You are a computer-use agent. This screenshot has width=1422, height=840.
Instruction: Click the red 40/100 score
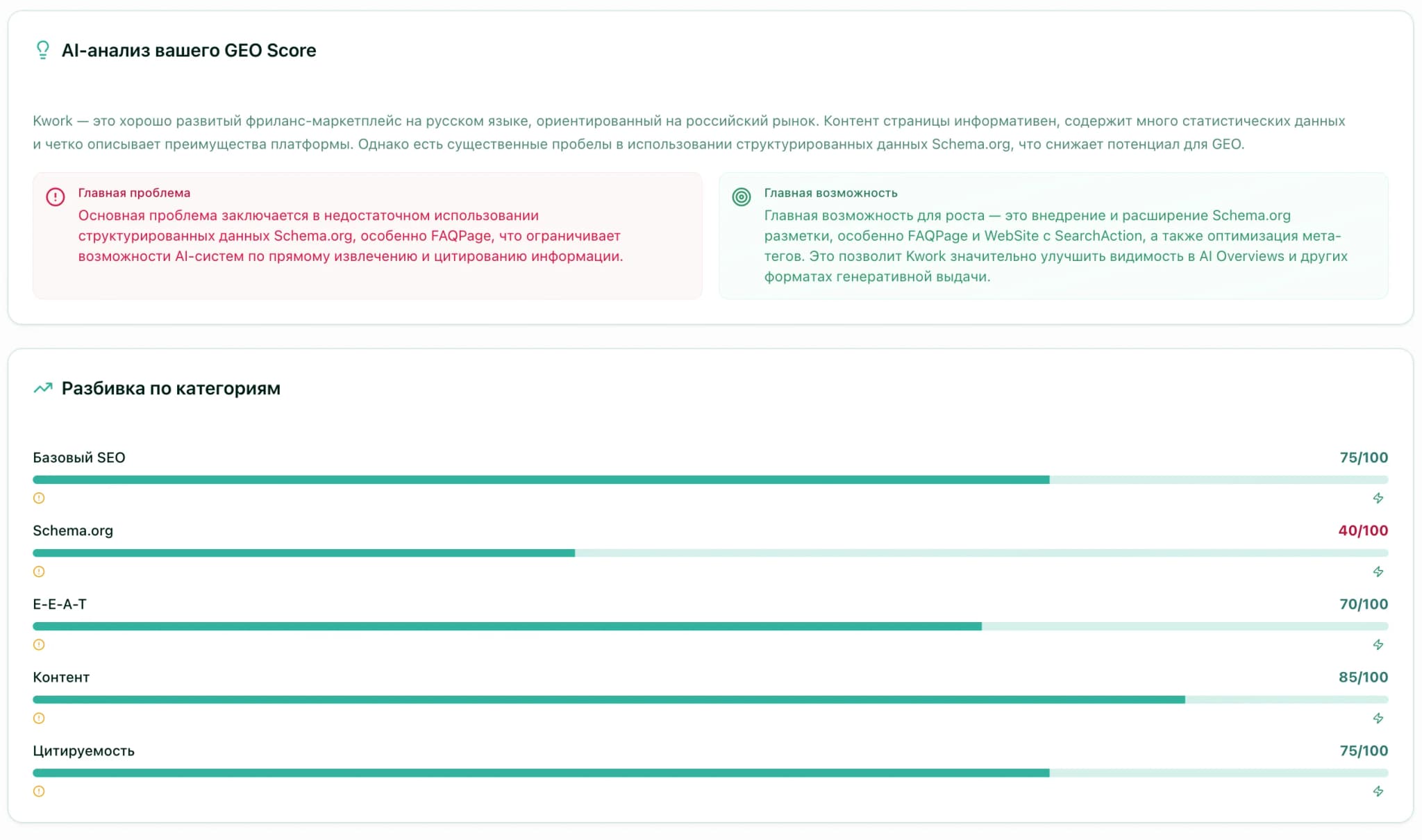click(x=1362, y=531)
